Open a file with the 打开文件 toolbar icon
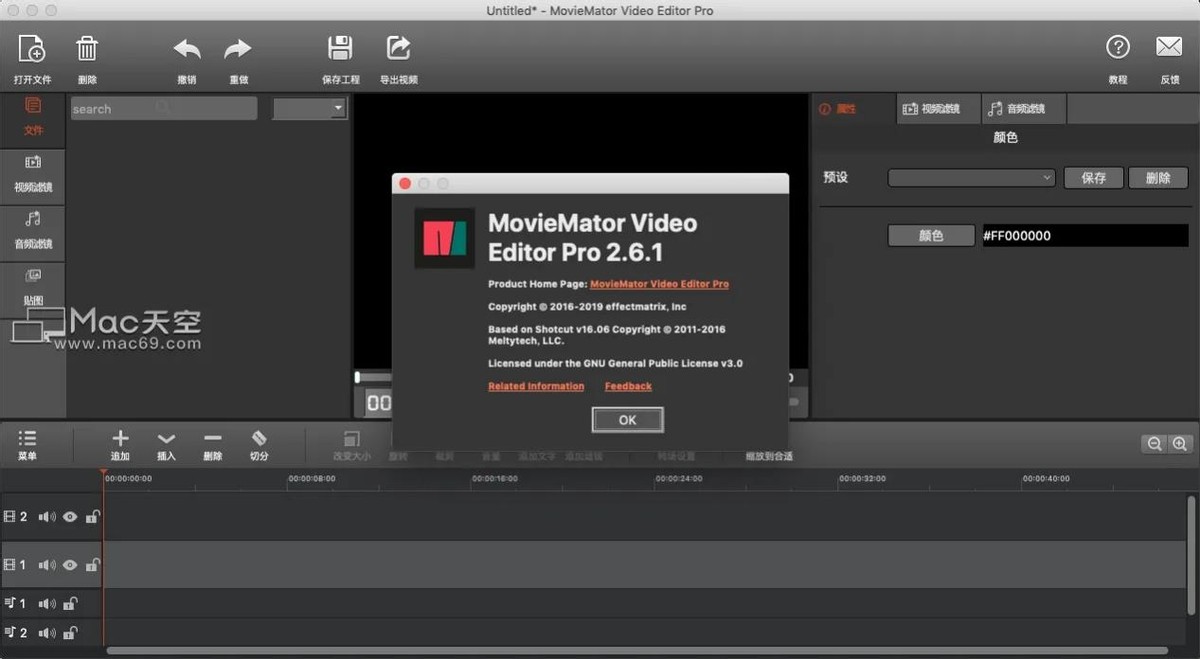Image resolution: width=1200 pixels, height=659 pixels. click(x=32, y=48)
